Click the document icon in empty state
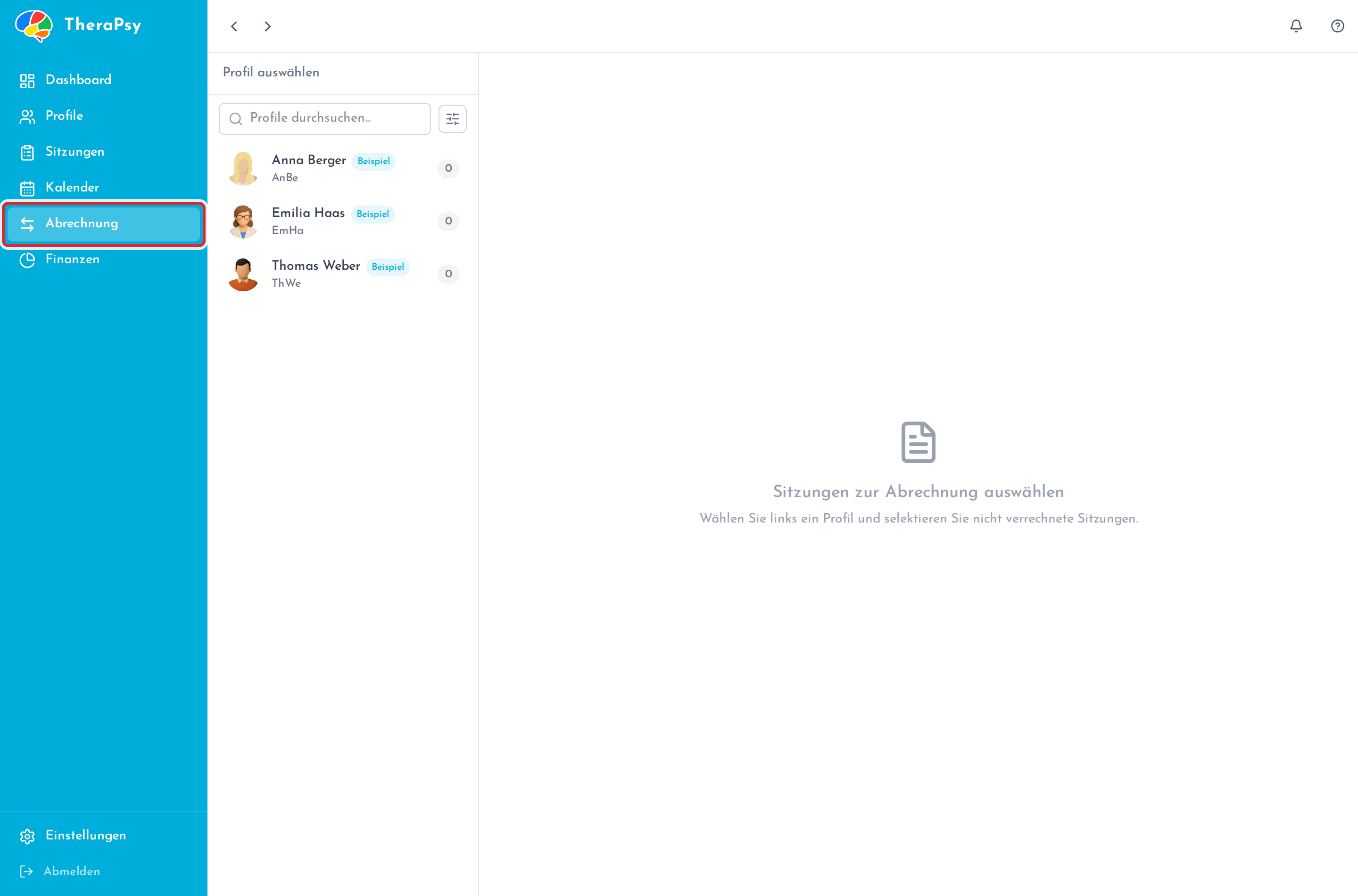Screen dimensions: 1358x896 click(x=919, y=442)
